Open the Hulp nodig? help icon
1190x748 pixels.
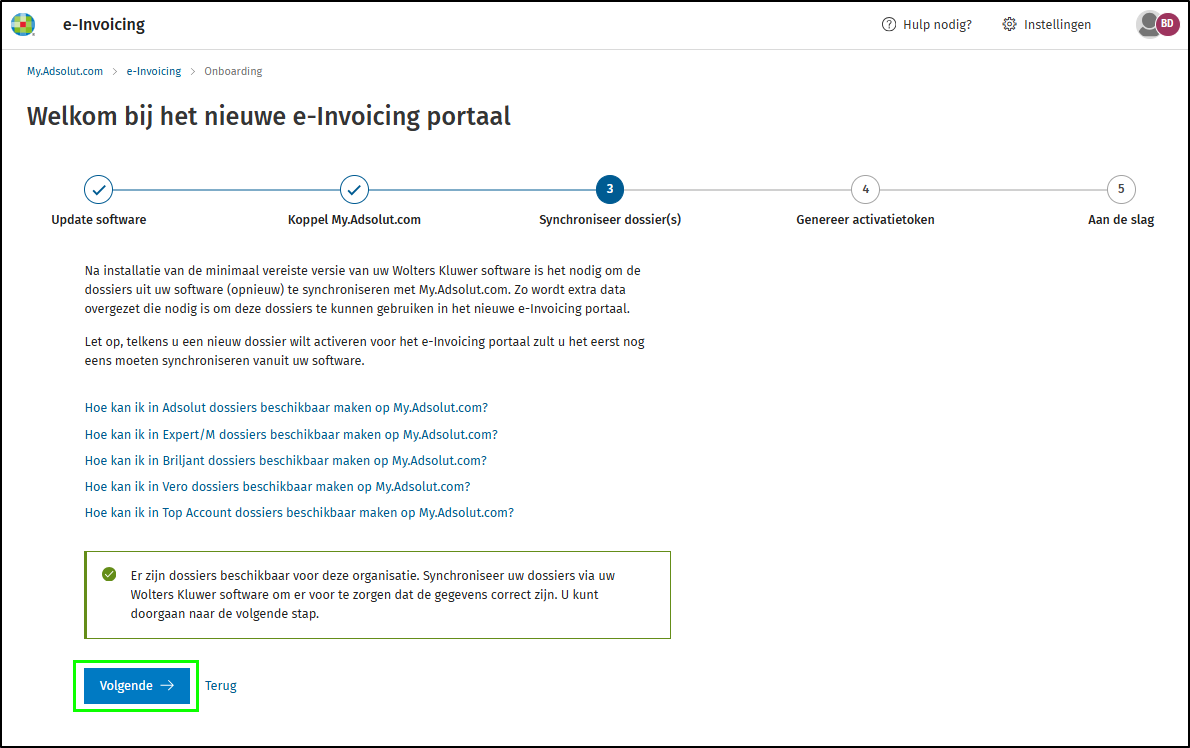889,25
